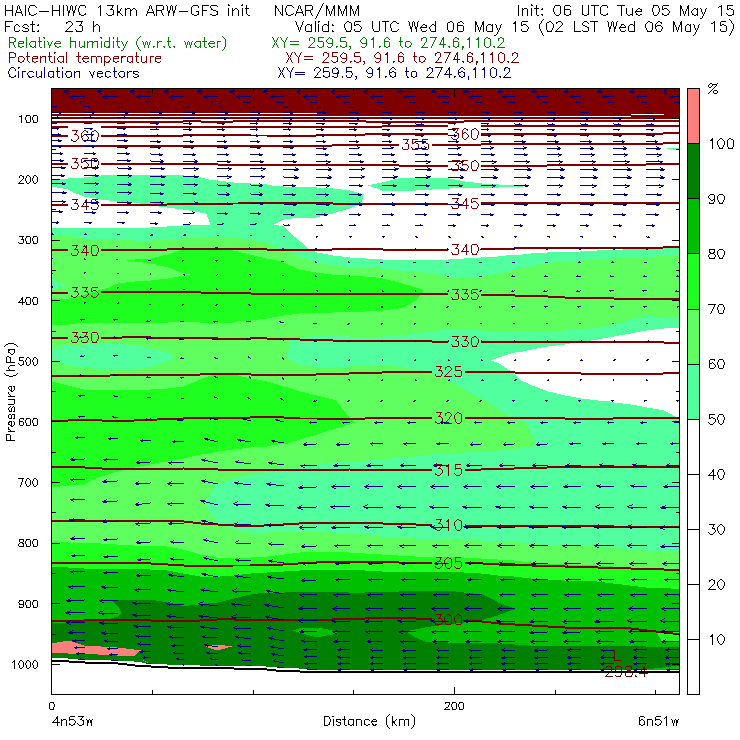This screenshot has width=740, height=740.
Task: Pick the 50–60% aqua green colorbar segment
Action: tap(693, 392)
